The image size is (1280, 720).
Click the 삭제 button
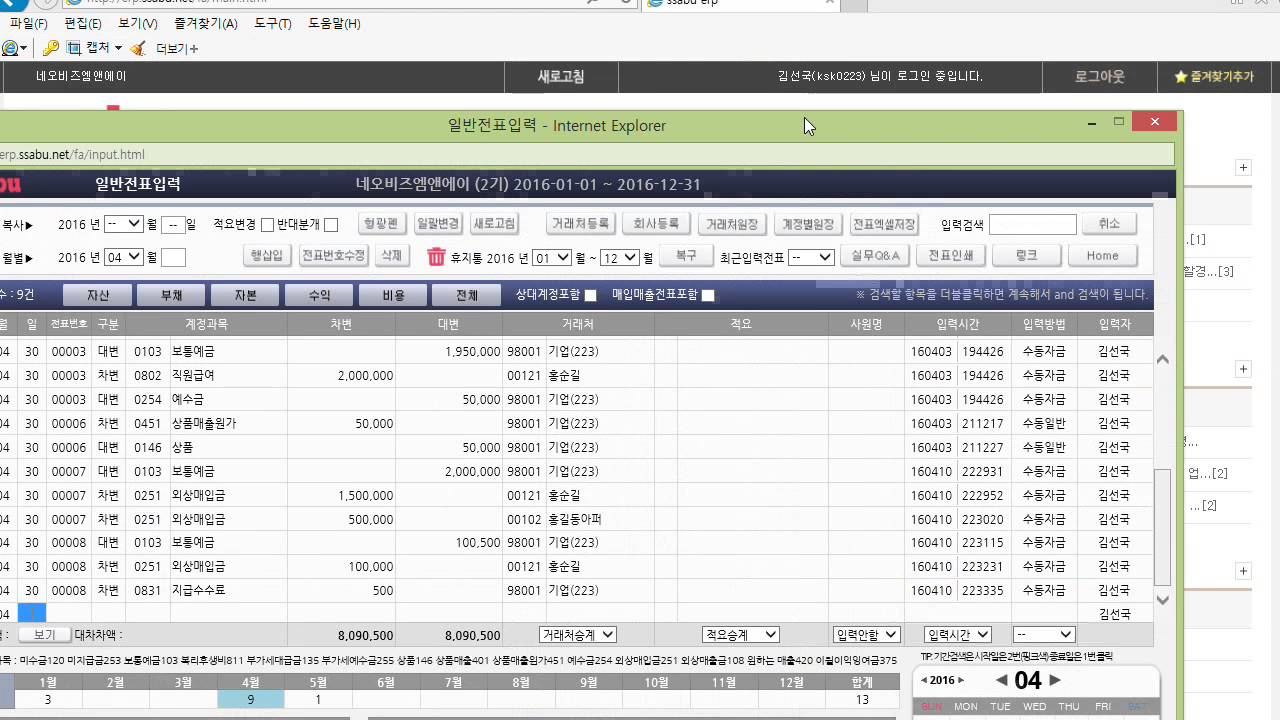click(392, 256)
